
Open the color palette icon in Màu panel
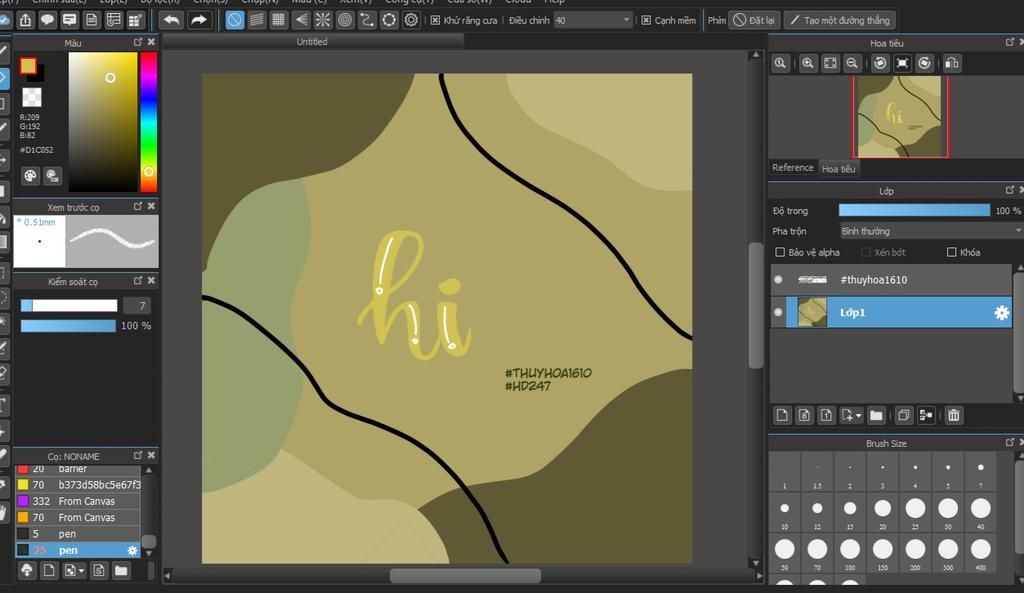click(30, 176)
